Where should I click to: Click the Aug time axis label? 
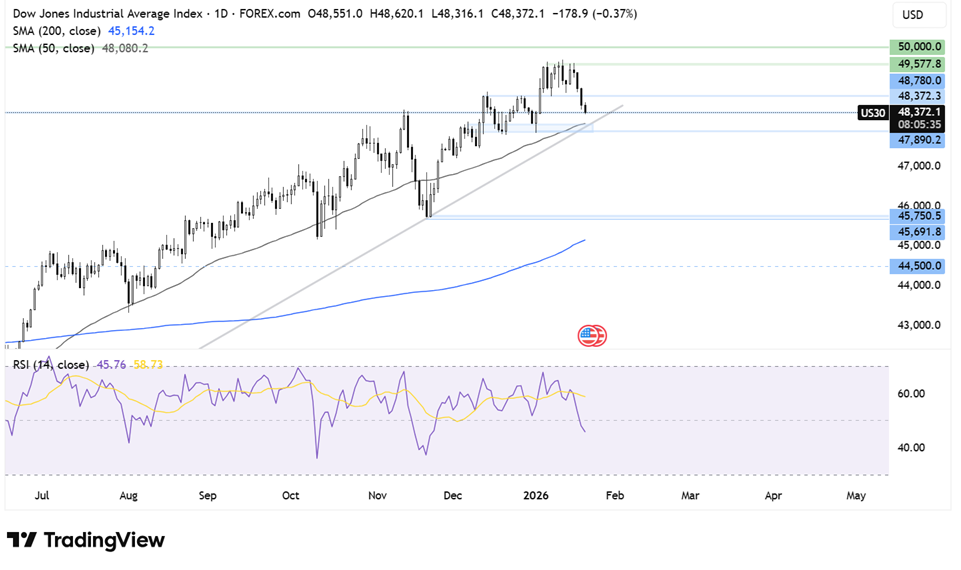(128, 495)
